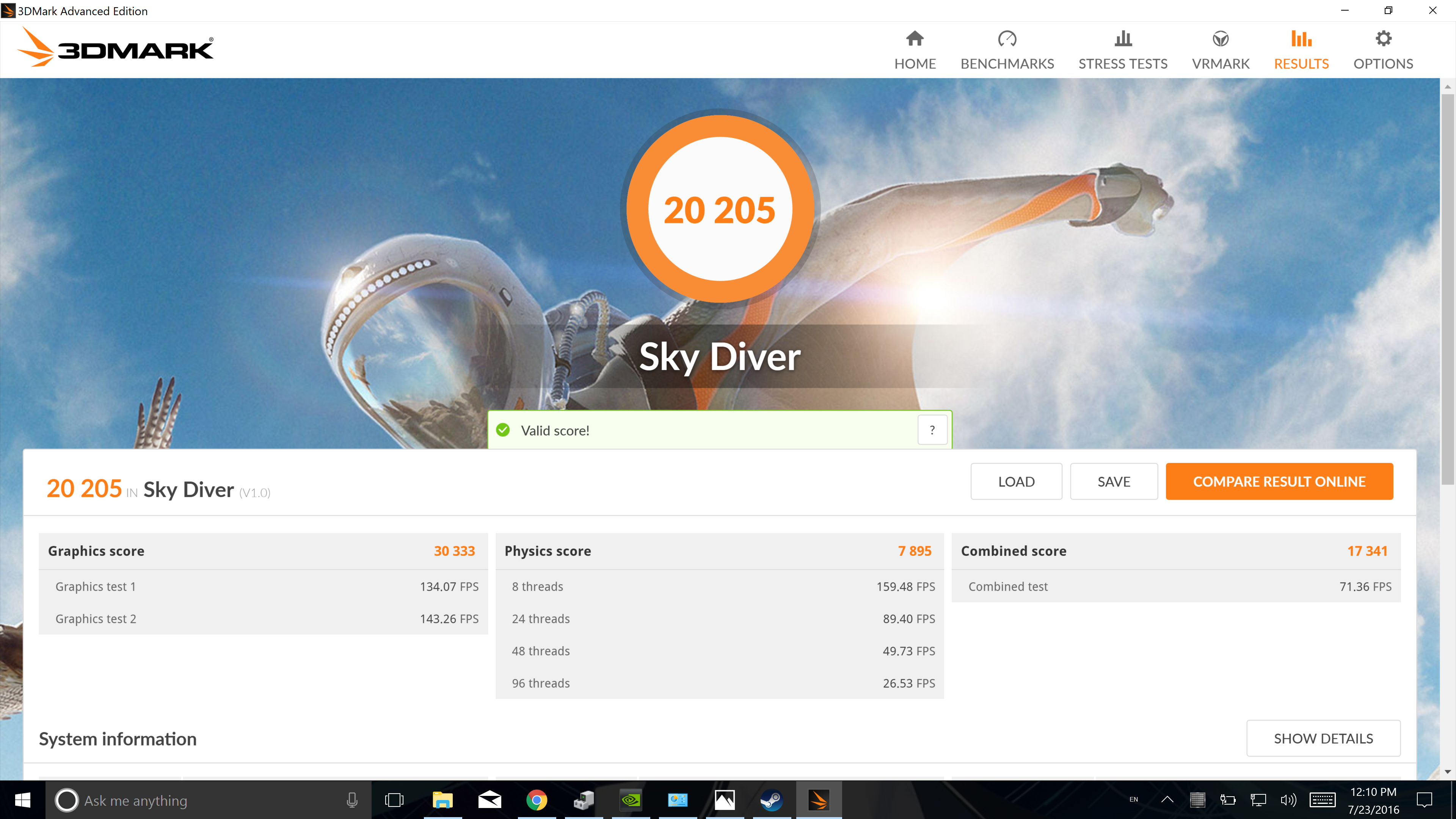1456x819 pixels.
Task: Click the green valid score checkmark
Action: [502, 430]
